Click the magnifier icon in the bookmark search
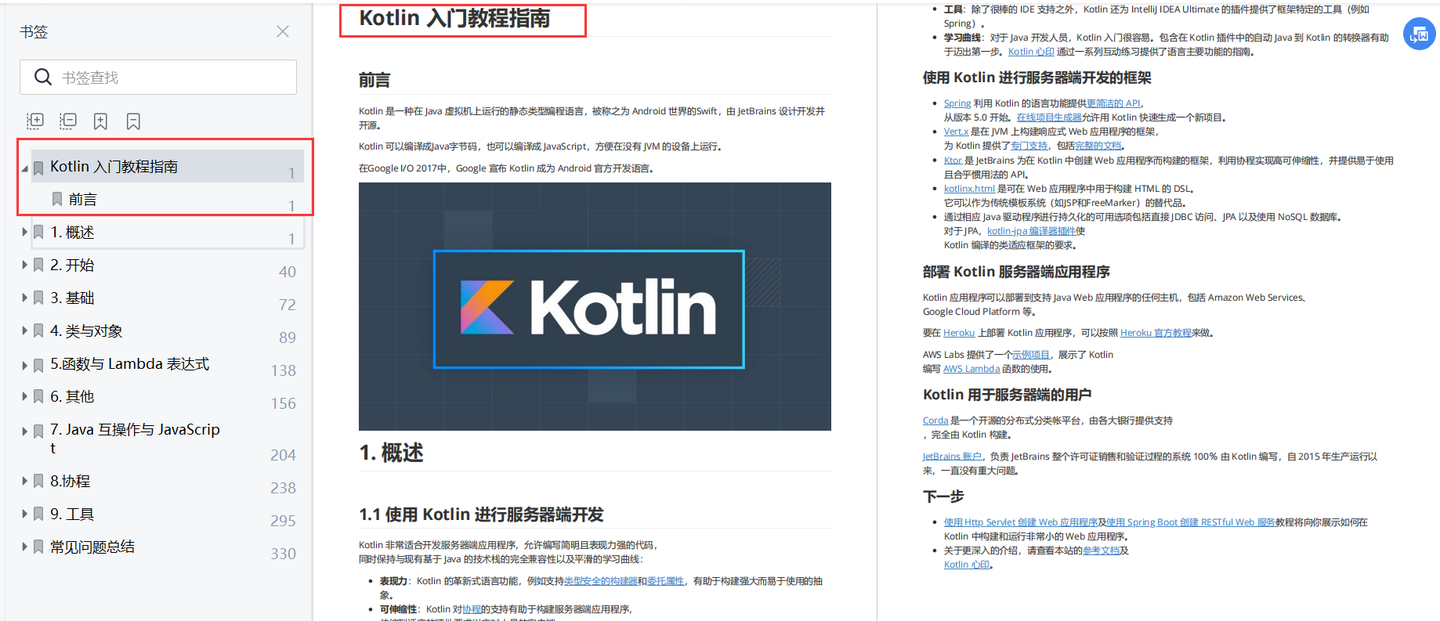Image resolution: width=1440 pixels, height=621 pixels. [x=43, y=77]
